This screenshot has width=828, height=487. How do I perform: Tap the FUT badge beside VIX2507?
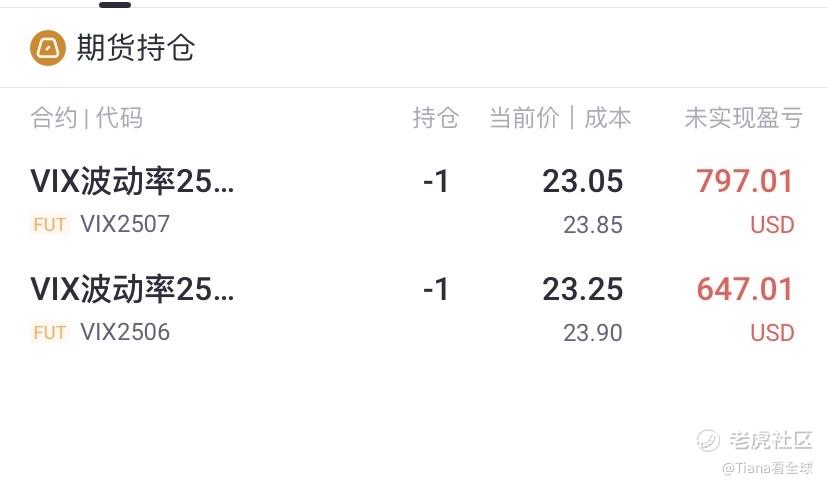click(50, 224)
